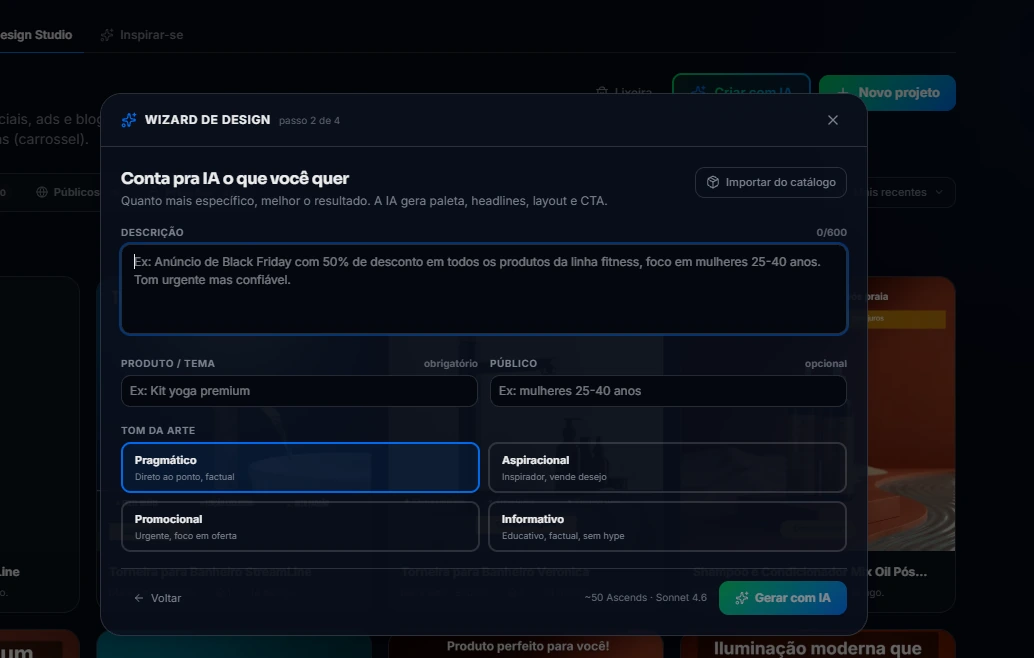Focus the Descrição text area

point(484,289)
